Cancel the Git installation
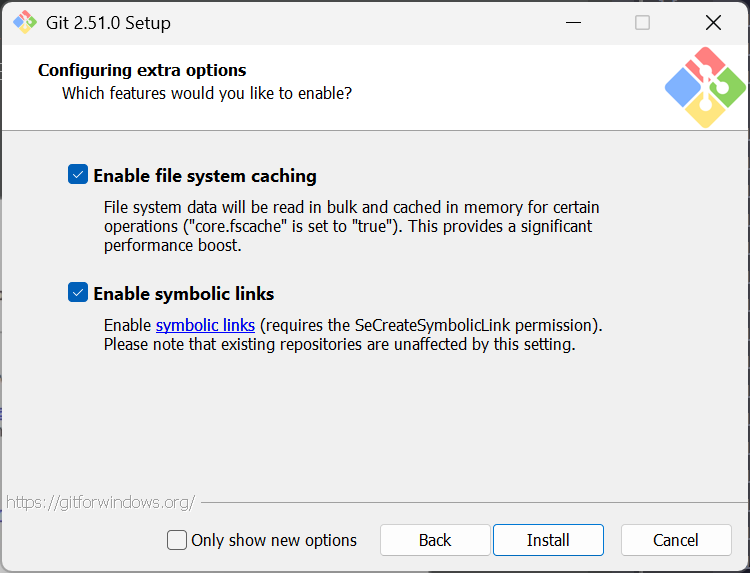The image size is (750, 573). [x=676, y=540]
